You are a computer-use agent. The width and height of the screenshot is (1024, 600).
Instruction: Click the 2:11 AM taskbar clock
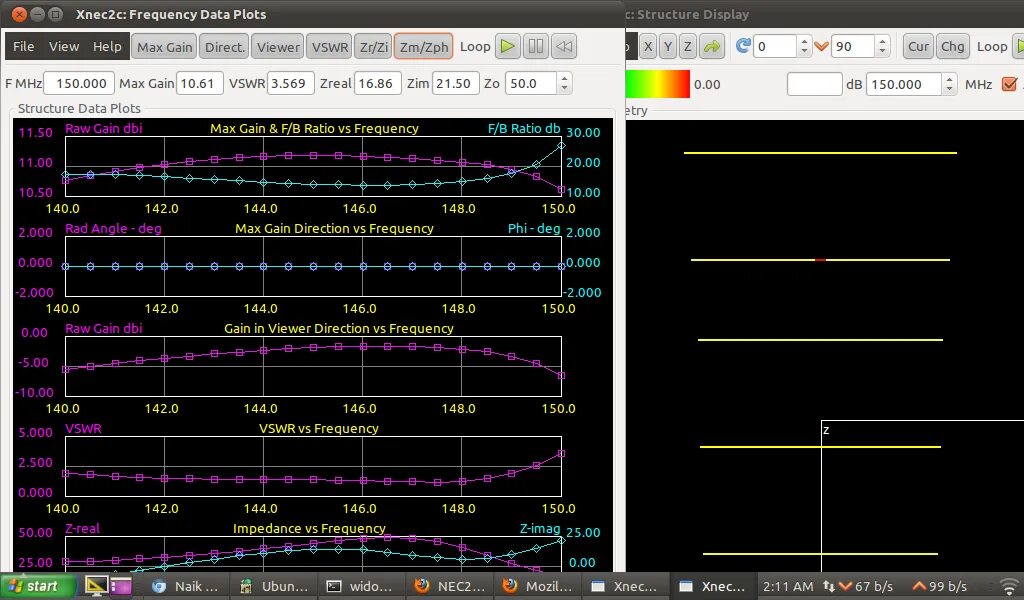pos(788,586)
